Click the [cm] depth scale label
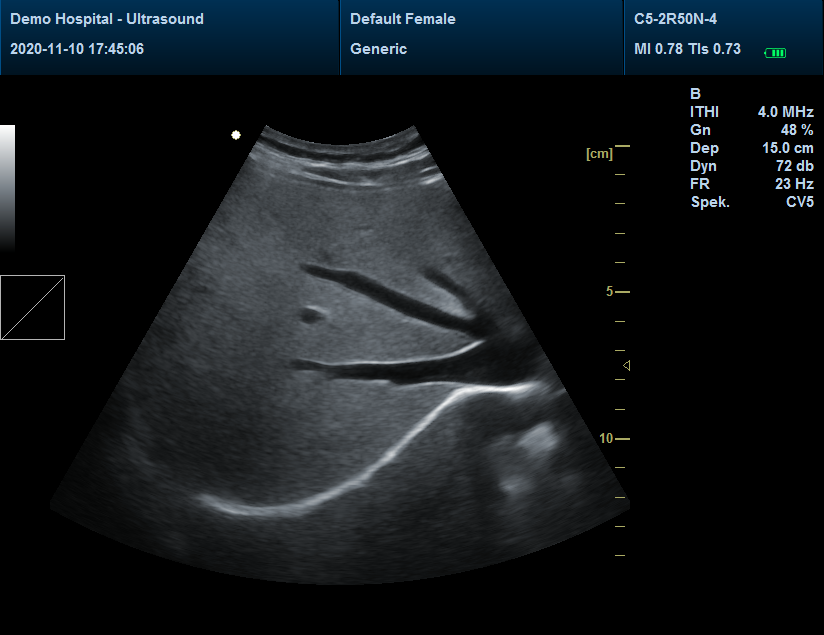The height and width of the screenshot is (635, 824). click(599, 153)
